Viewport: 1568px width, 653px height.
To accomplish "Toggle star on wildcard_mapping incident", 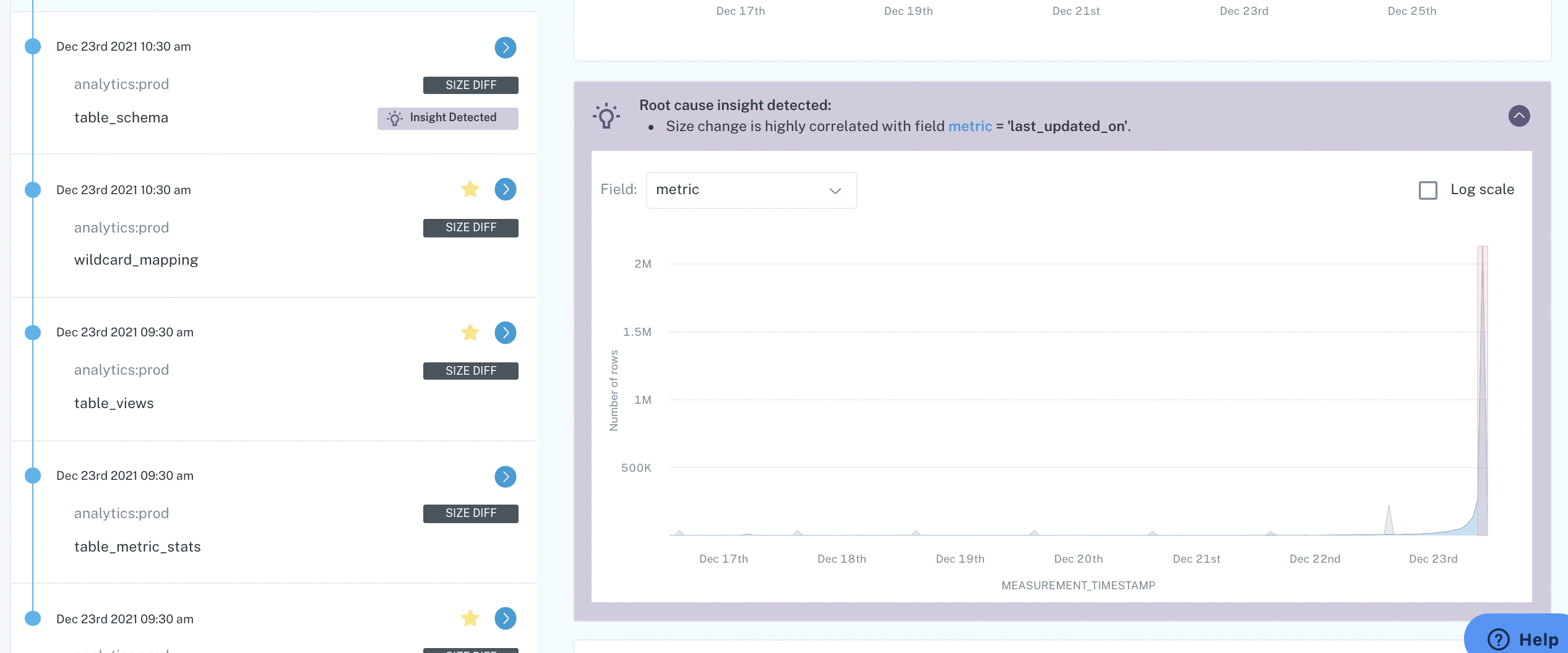I will (470, 189).
